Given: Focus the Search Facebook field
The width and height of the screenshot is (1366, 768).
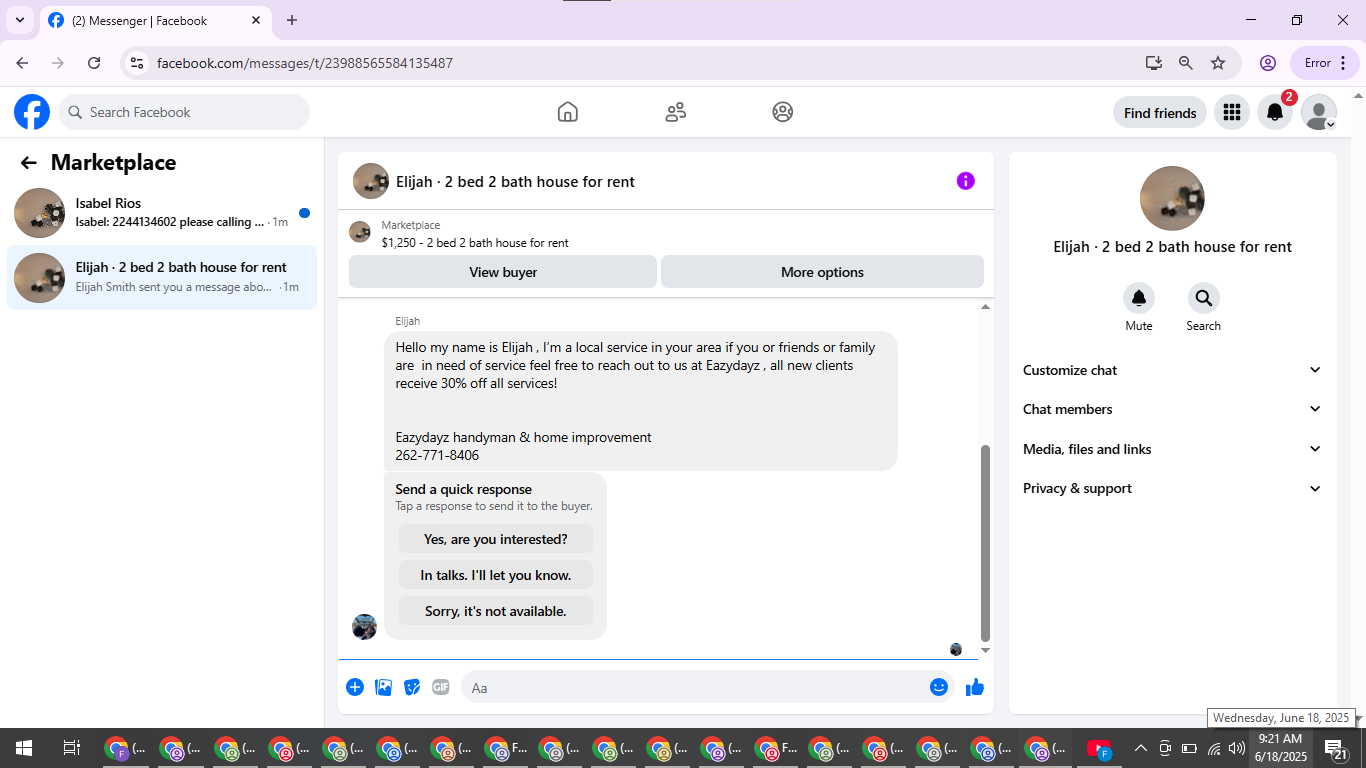Looking at the screenshot, I should (184, 112).
